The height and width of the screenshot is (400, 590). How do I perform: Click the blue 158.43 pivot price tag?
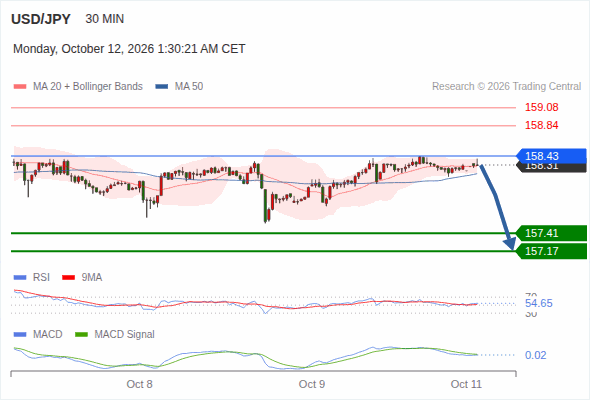click(x=551, y=156)
